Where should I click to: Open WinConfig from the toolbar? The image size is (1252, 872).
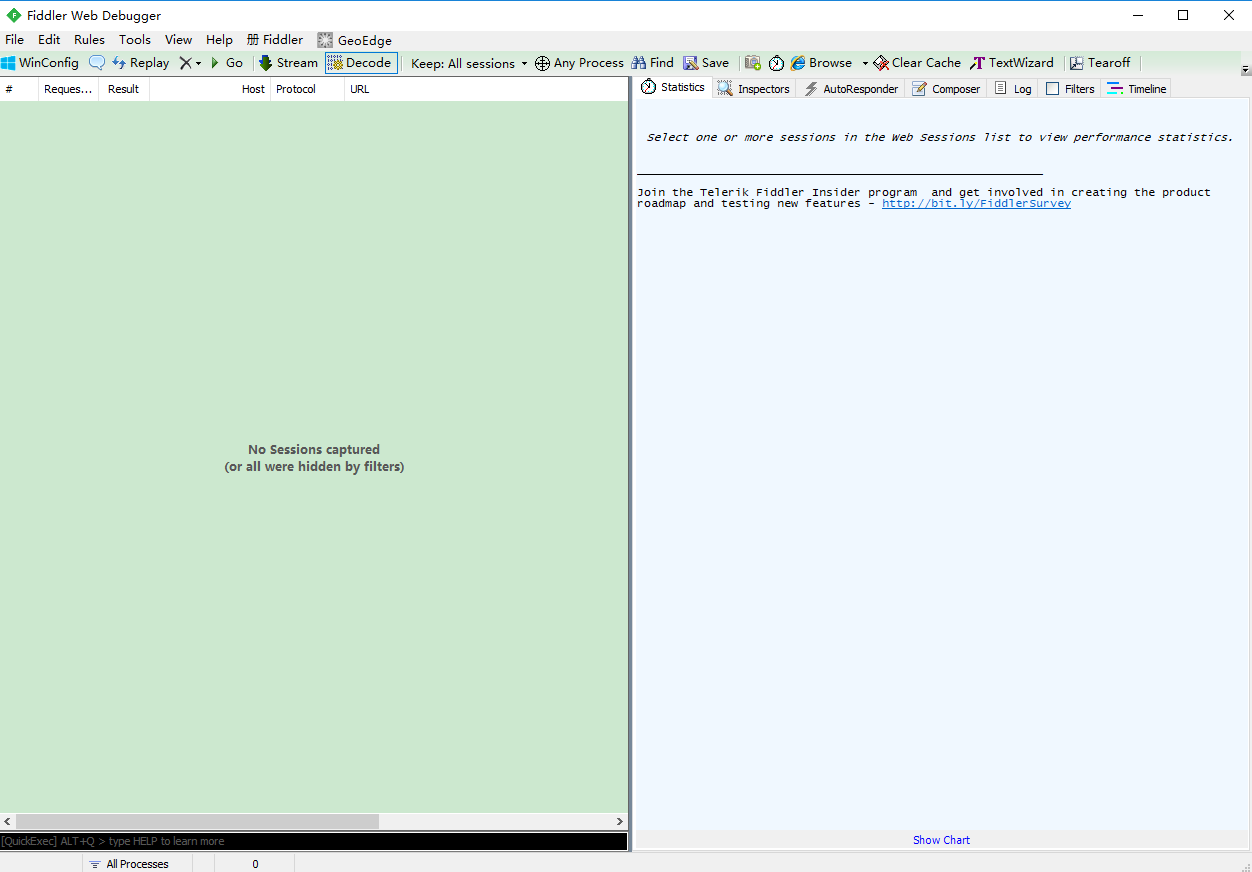pos(40,63)
